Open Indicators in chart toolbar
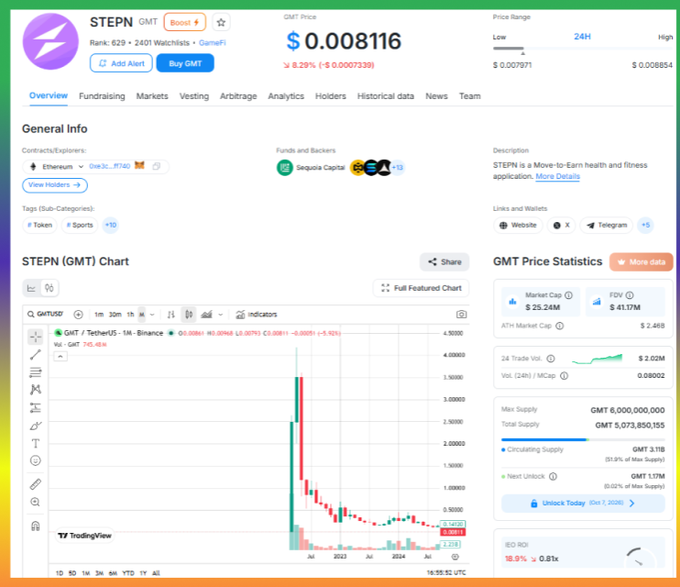The image size is (680, 587). click(256, 314)
